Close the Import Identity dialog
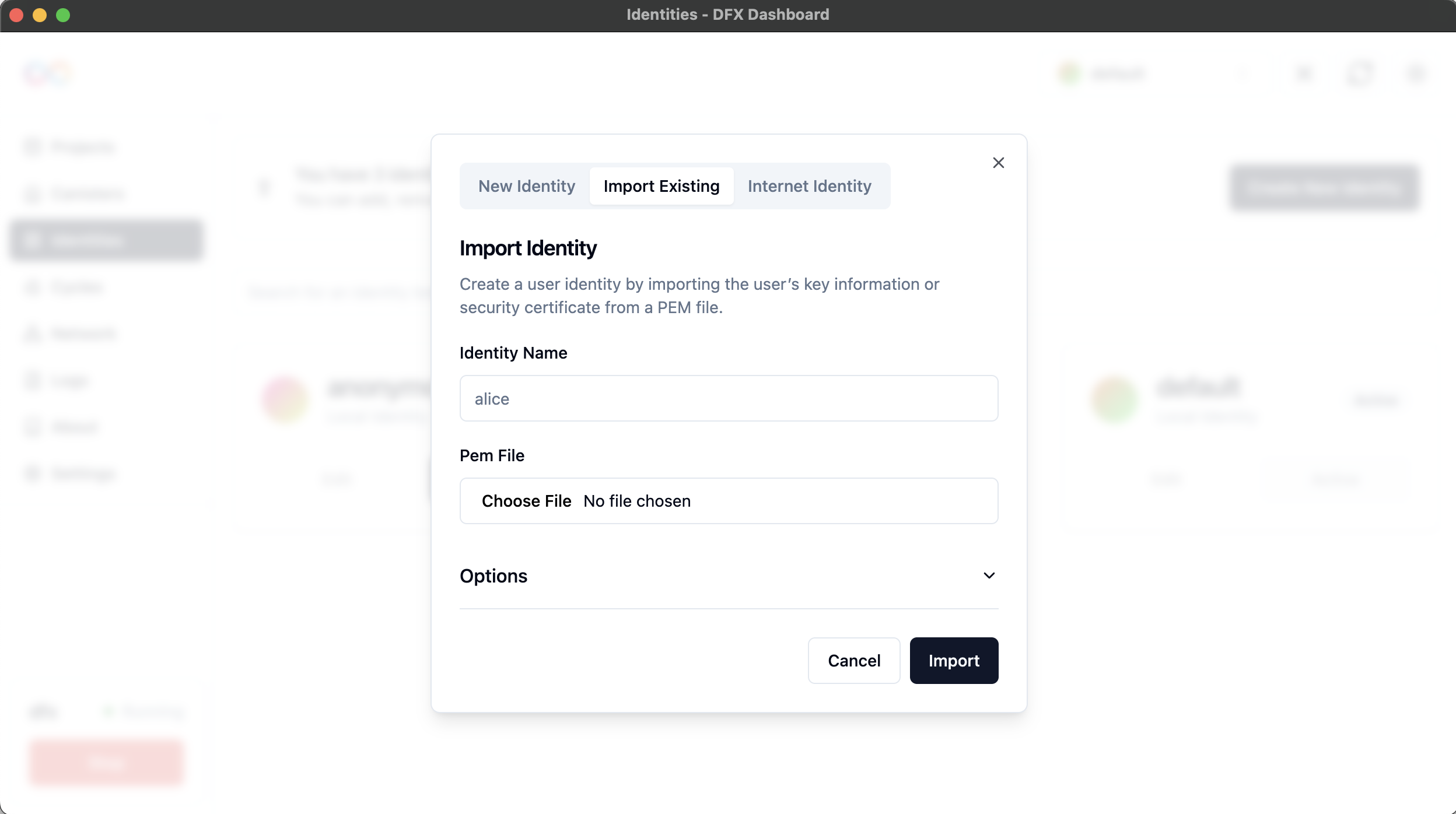Screen dimensions: 1456x814 coord(997,162)
